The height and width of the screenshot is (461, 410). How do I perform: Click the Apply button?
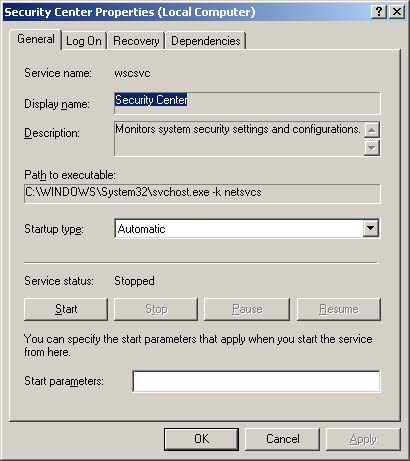click(363, 439)
